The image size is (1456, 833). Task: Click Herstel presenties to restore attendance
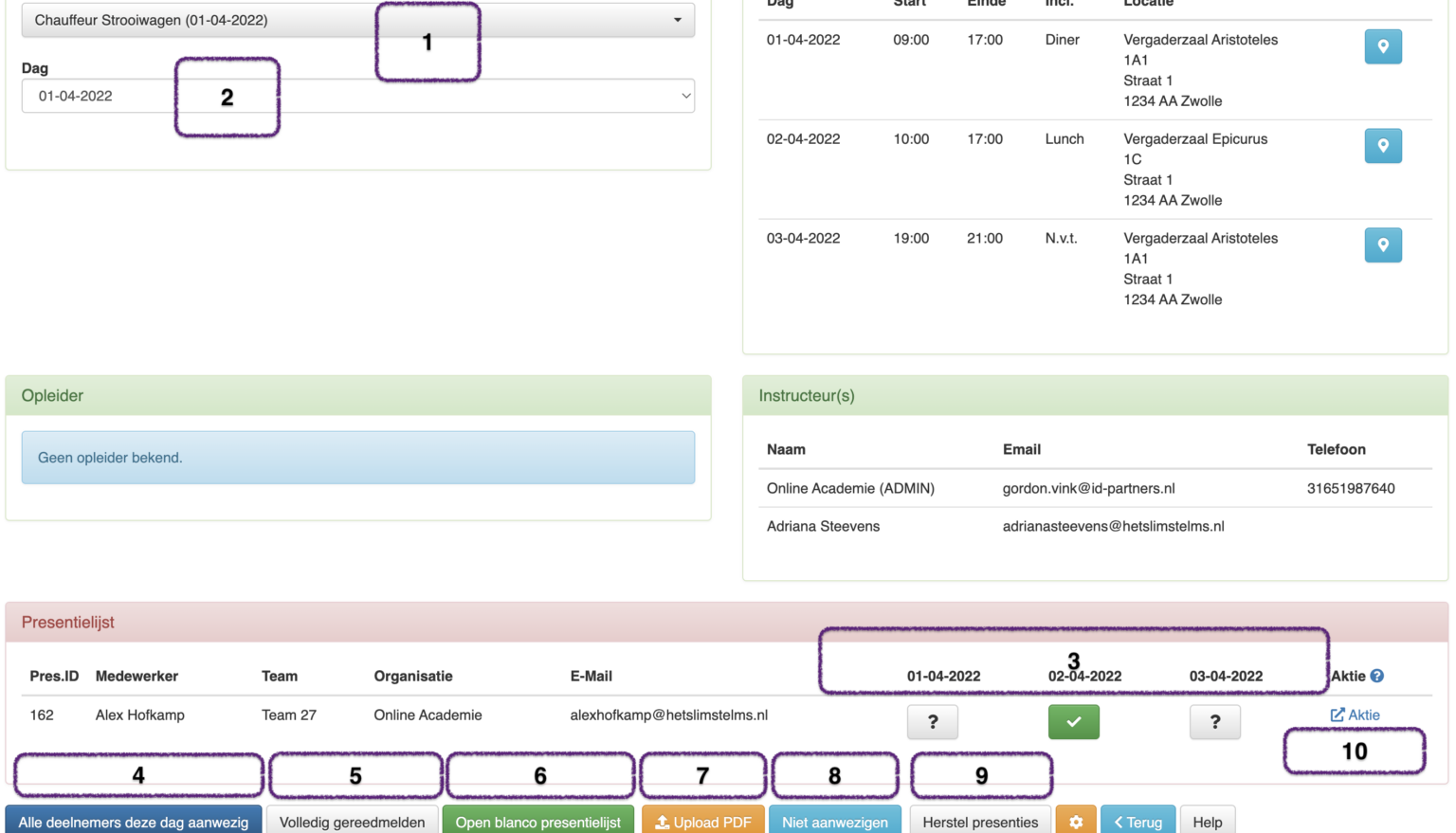(x=979, y=822)
